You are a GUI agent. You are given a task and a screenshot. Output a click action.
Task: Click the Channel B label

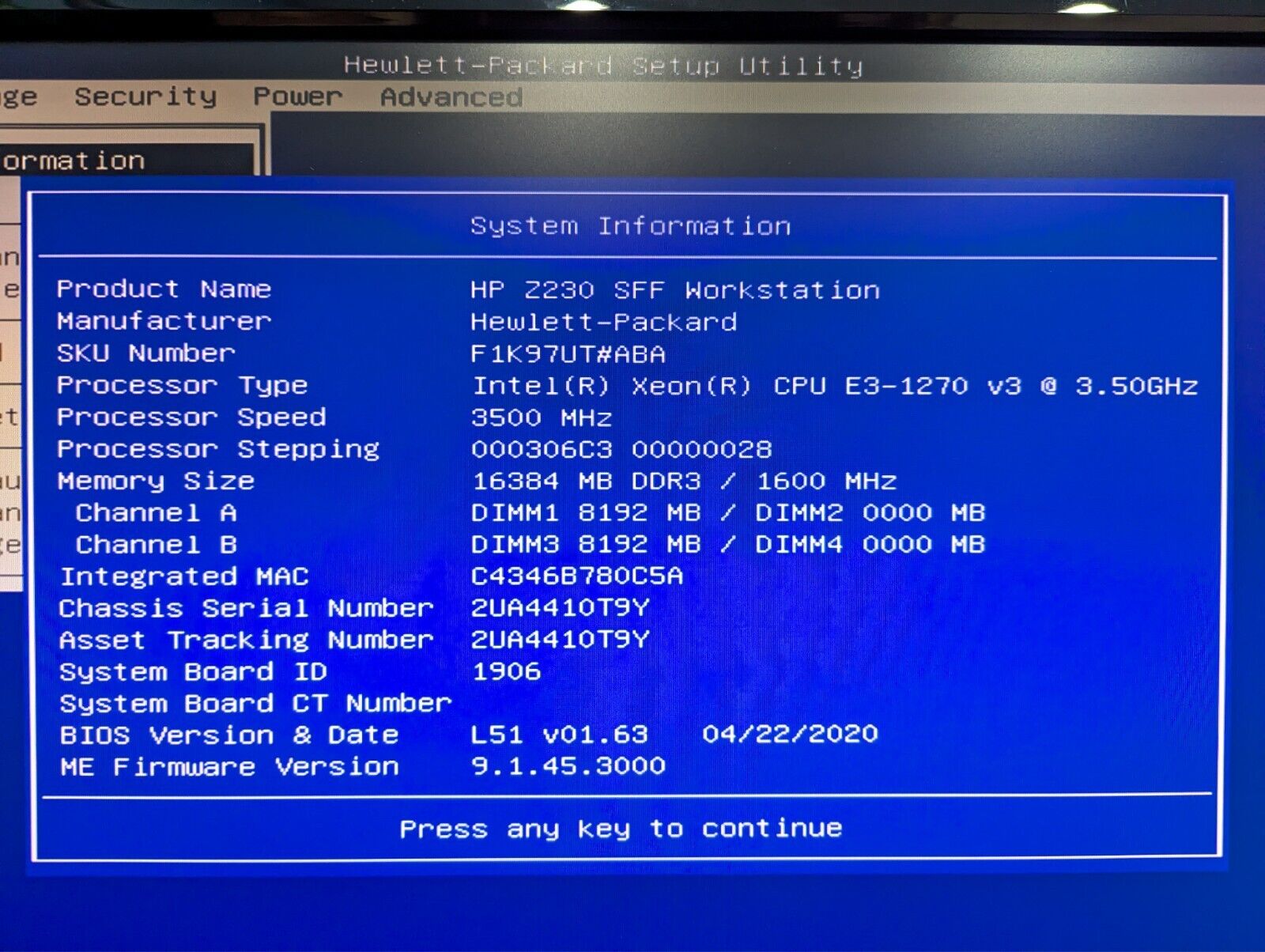tap(157, 544)
